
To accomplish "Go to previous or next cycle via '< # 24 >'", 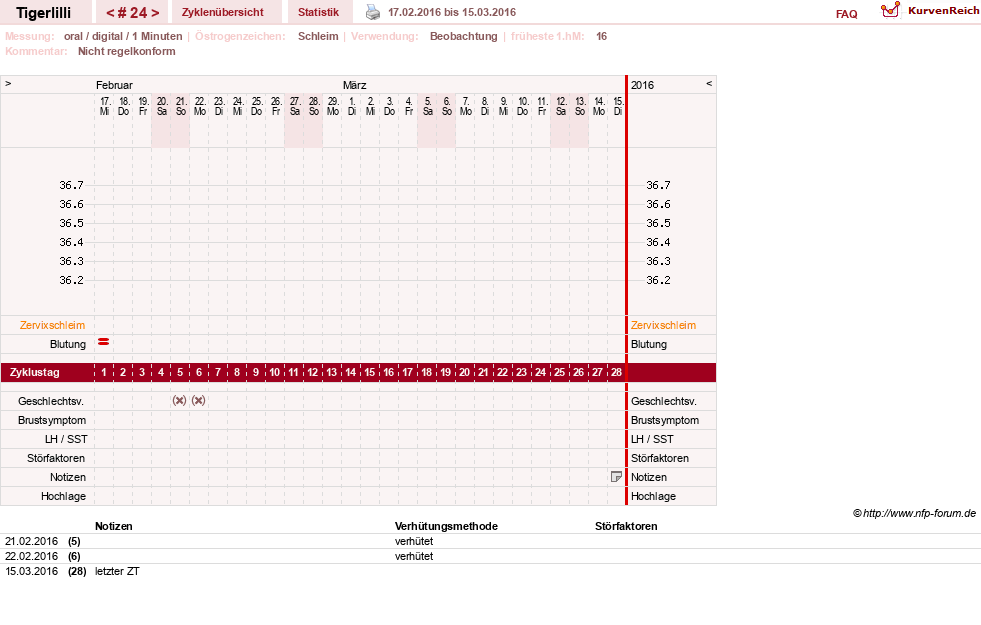I will point(133,13).
